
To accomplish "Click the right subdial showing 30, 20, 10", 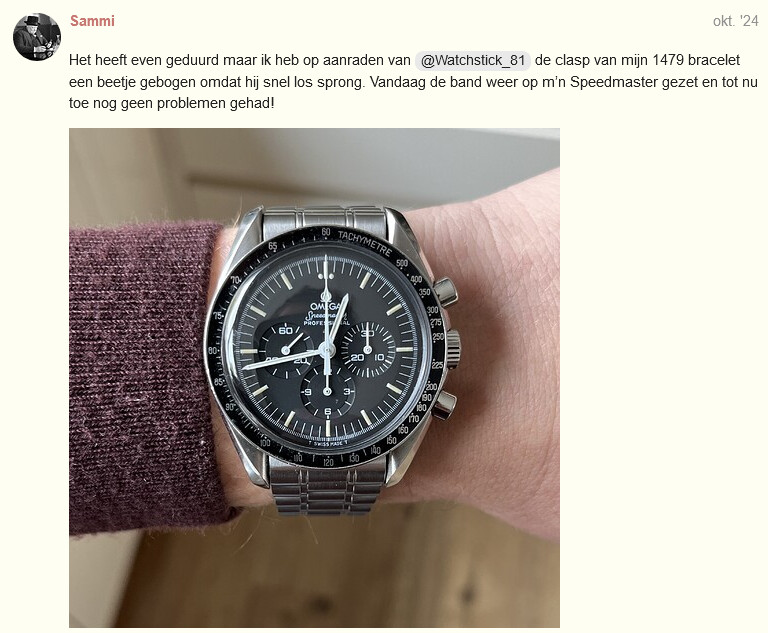I will tap(368, 350).
